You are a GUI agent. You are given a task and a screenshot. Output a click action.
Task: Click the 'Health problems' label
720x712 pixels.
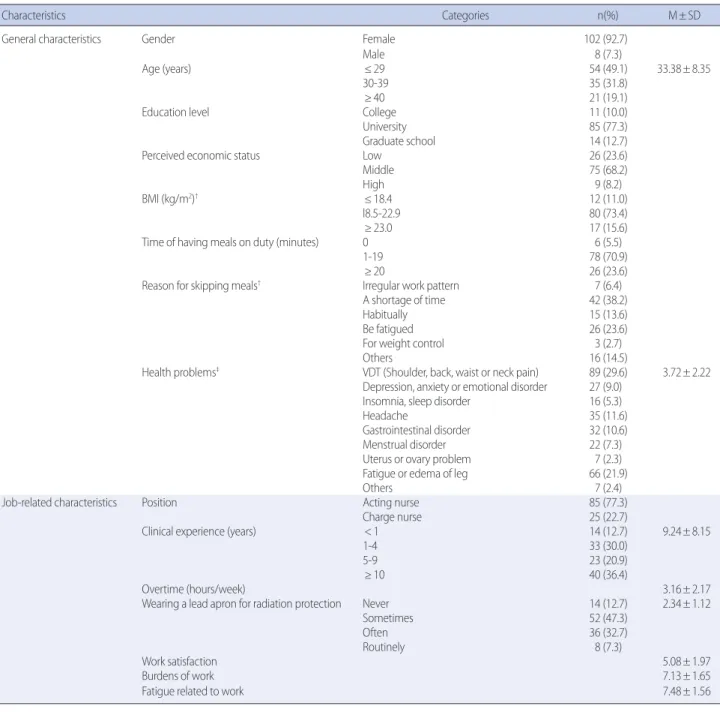point(180,372)
